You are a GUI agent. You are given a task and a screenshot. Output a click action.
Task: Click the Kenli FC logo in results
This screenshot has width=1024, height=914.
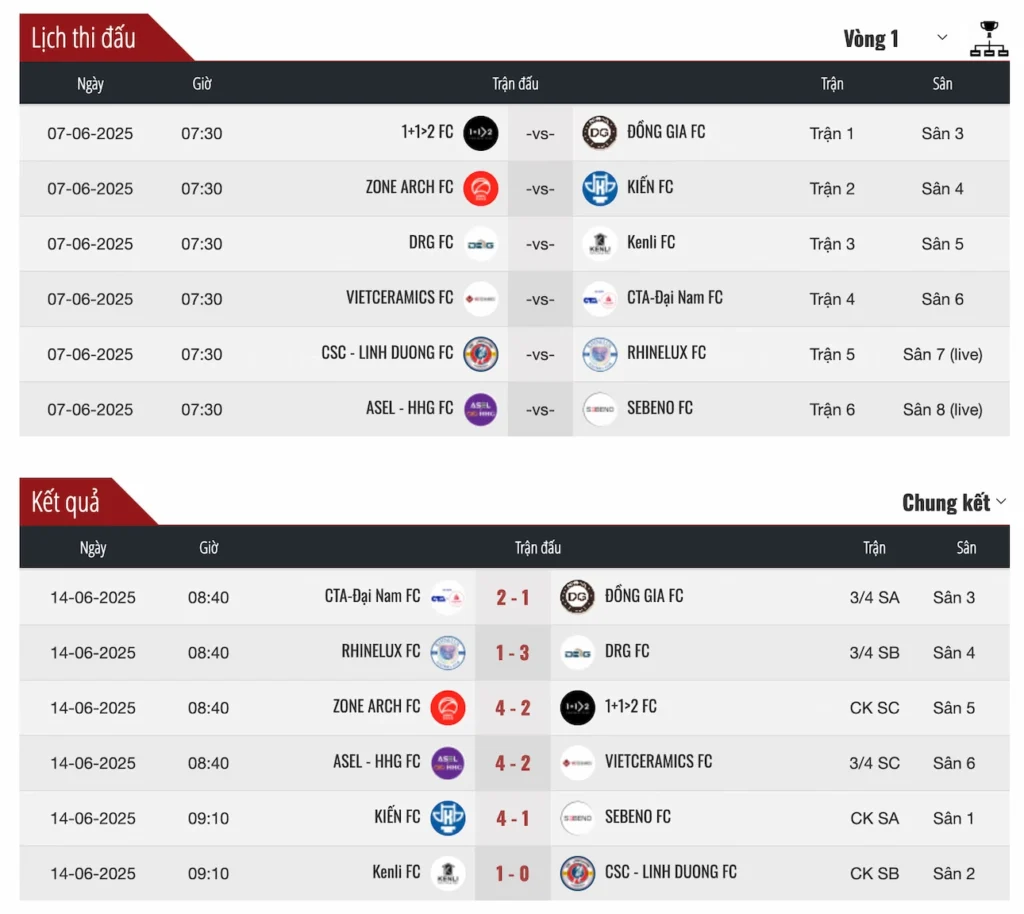pos(448,874)
